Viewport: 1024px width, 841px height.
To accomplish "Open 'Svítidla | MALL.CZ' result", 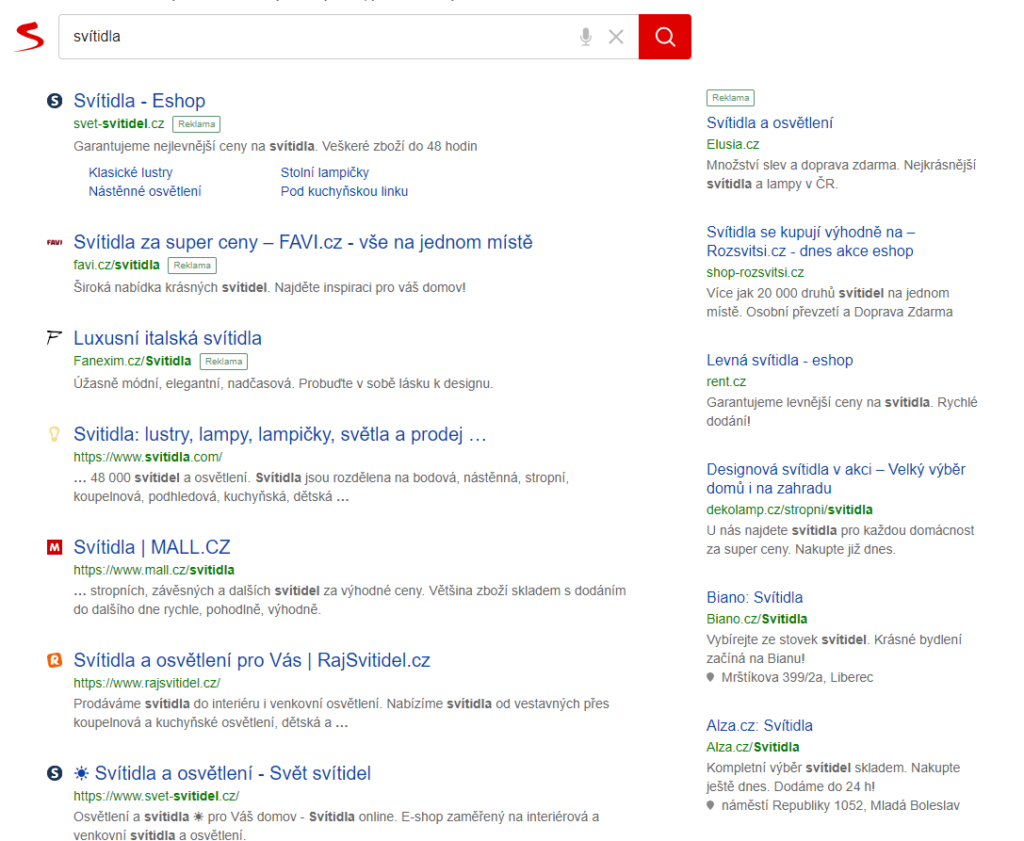I will [151, 547].
